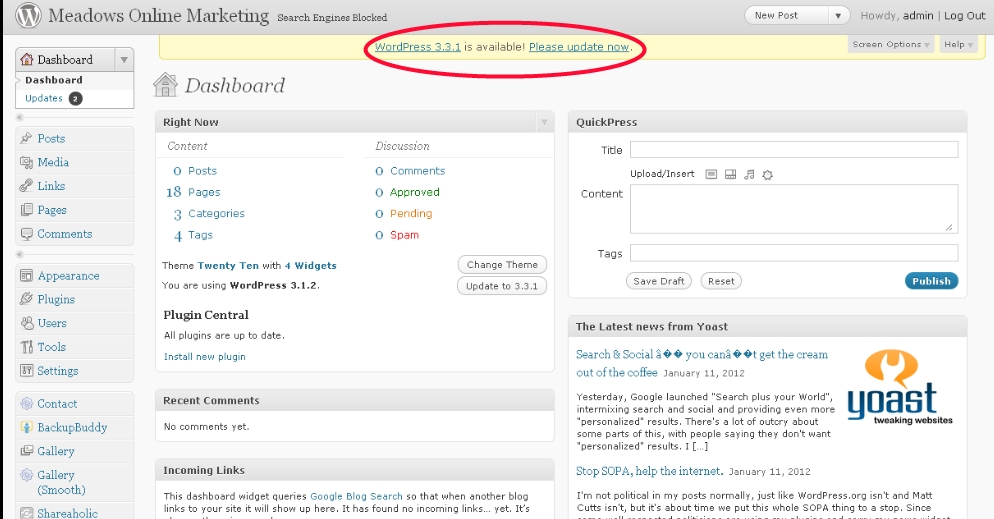Expand the Help panel
The width and height of the screenshot is (994, 519).
click(958, 44)
